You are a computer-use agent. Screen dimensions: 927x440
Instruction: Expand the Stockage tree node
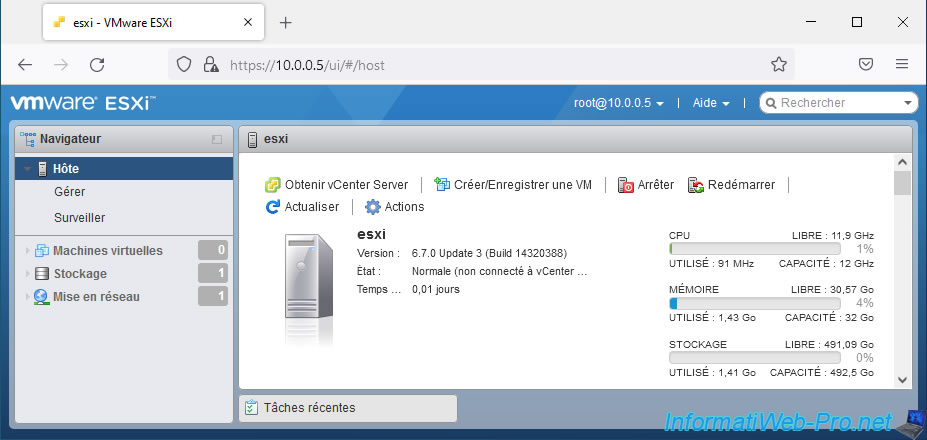pos(27,274)
